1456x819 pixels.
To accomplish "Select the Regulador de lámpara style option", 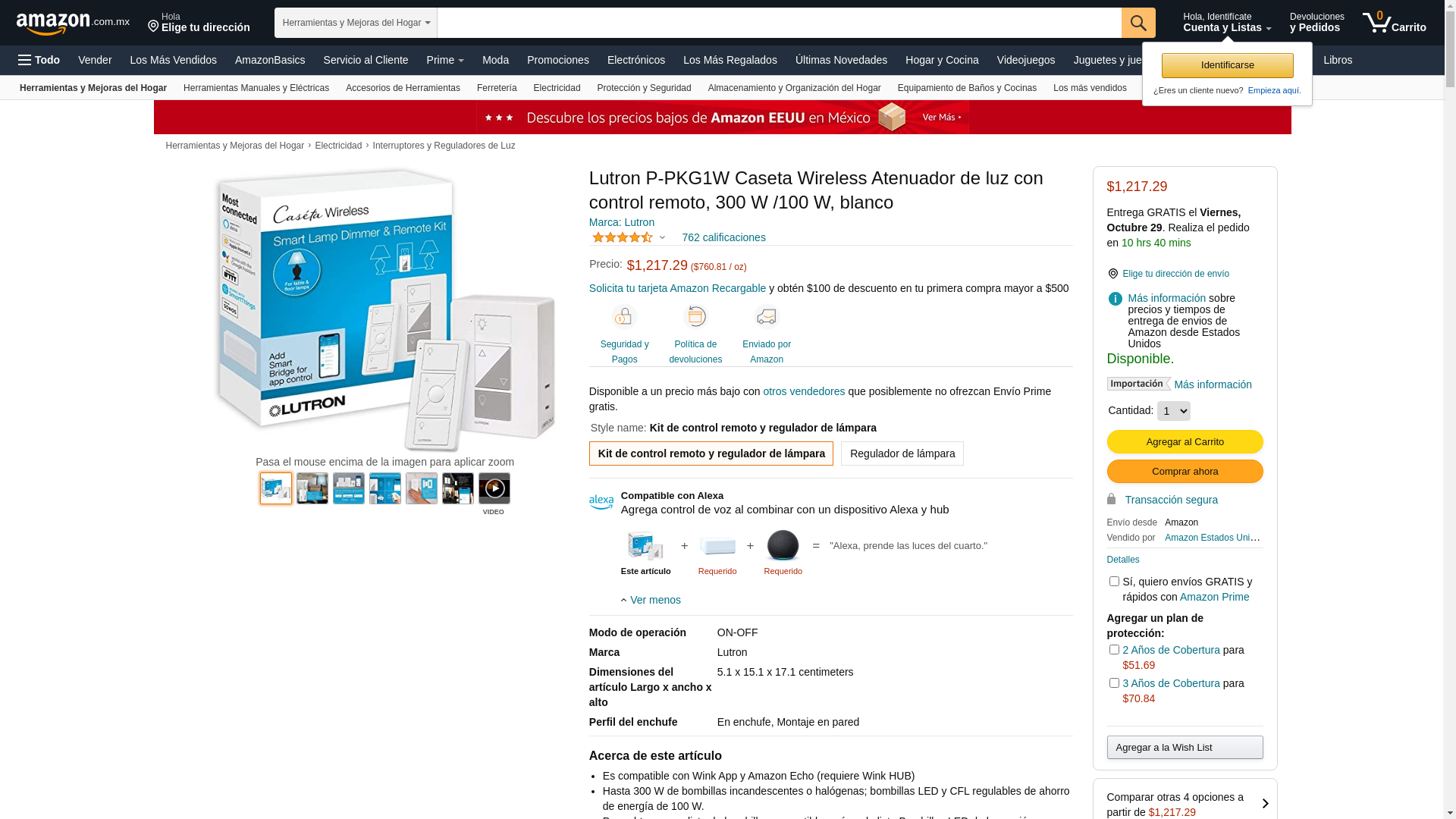I will pos(902,453).
